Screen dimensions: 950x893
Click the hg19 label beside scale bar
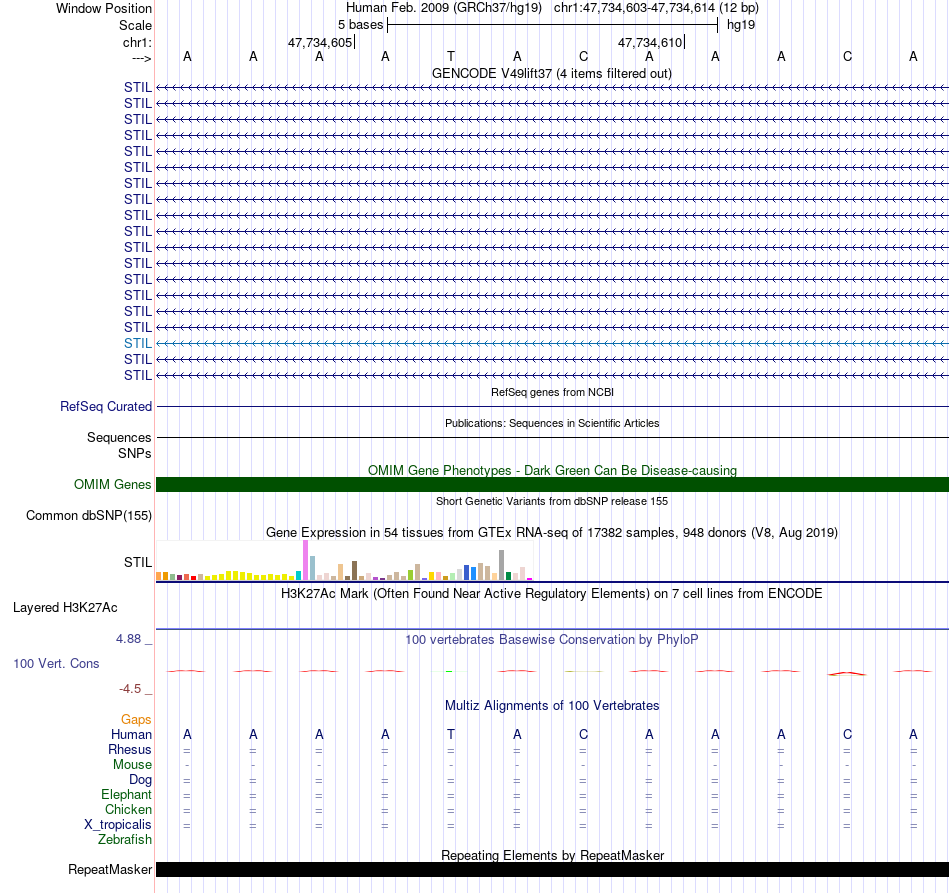(741, 25)
